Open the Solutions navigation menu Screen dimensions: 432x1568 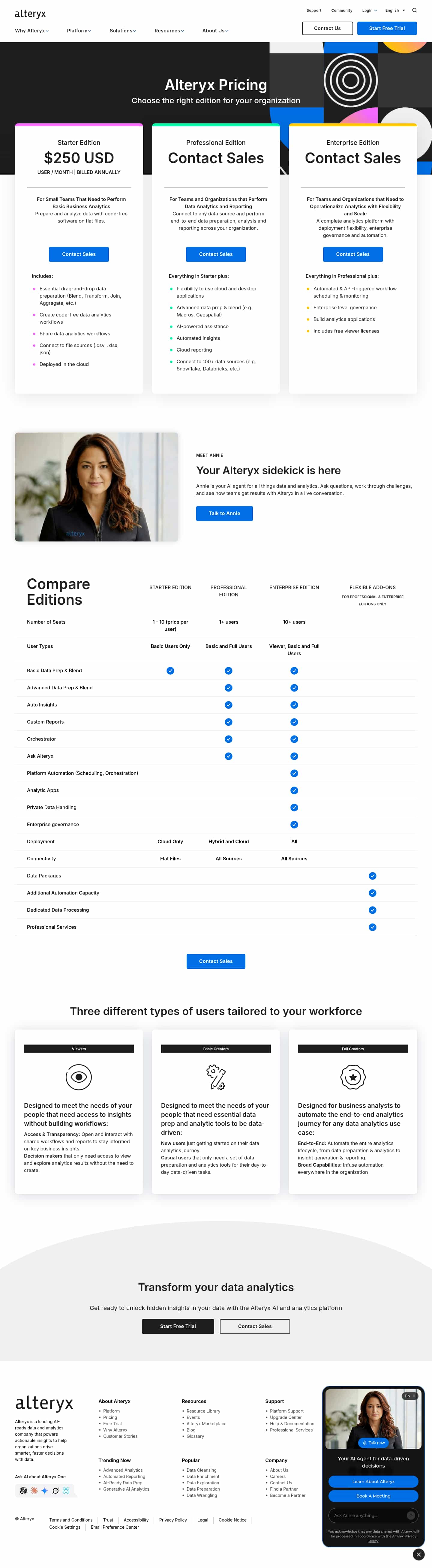[x=123, y=30]
